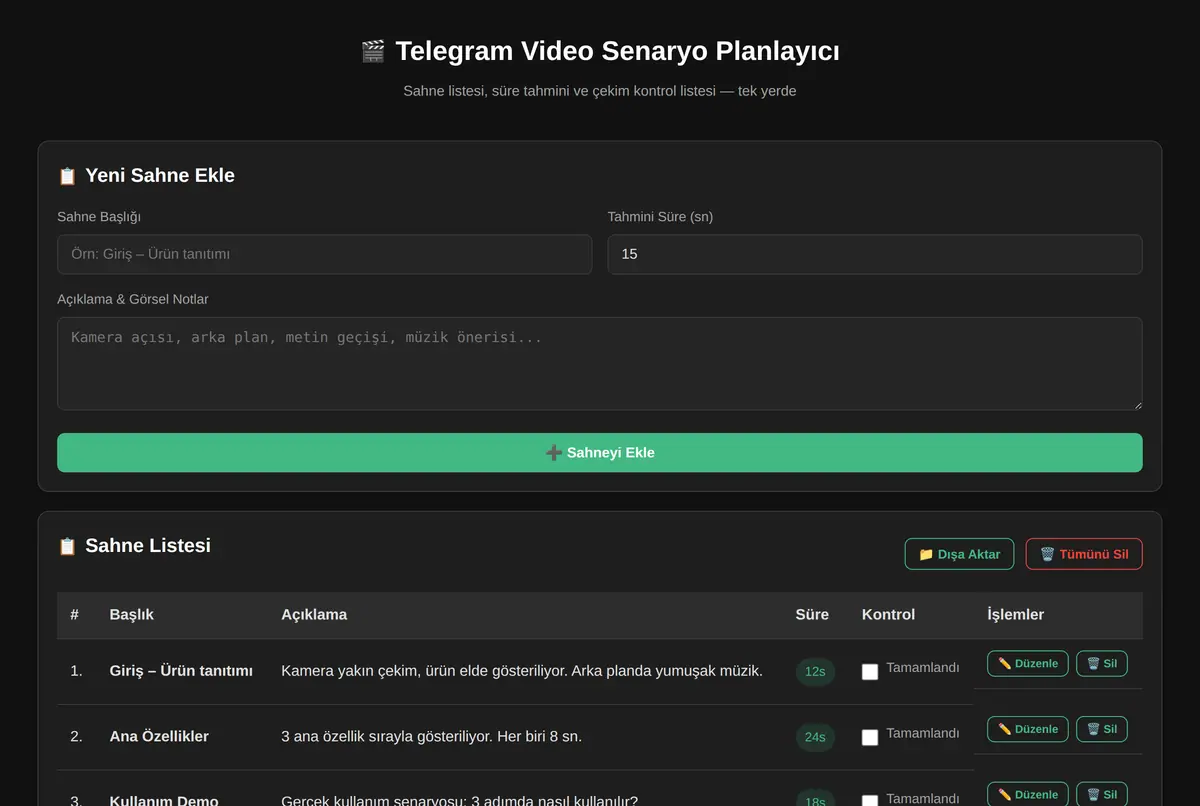Click the description '3 ana özellik sırayla gösteriliyor'
The width and height of the screenshot is (1200, 806).
(431, 737)
